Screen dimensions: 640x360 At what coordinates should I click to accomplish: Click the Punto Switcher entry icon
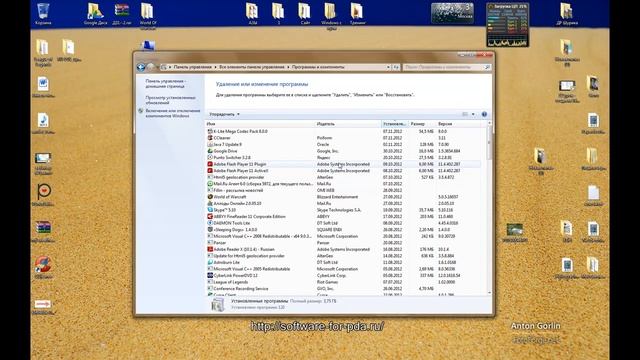pos(210,158)
